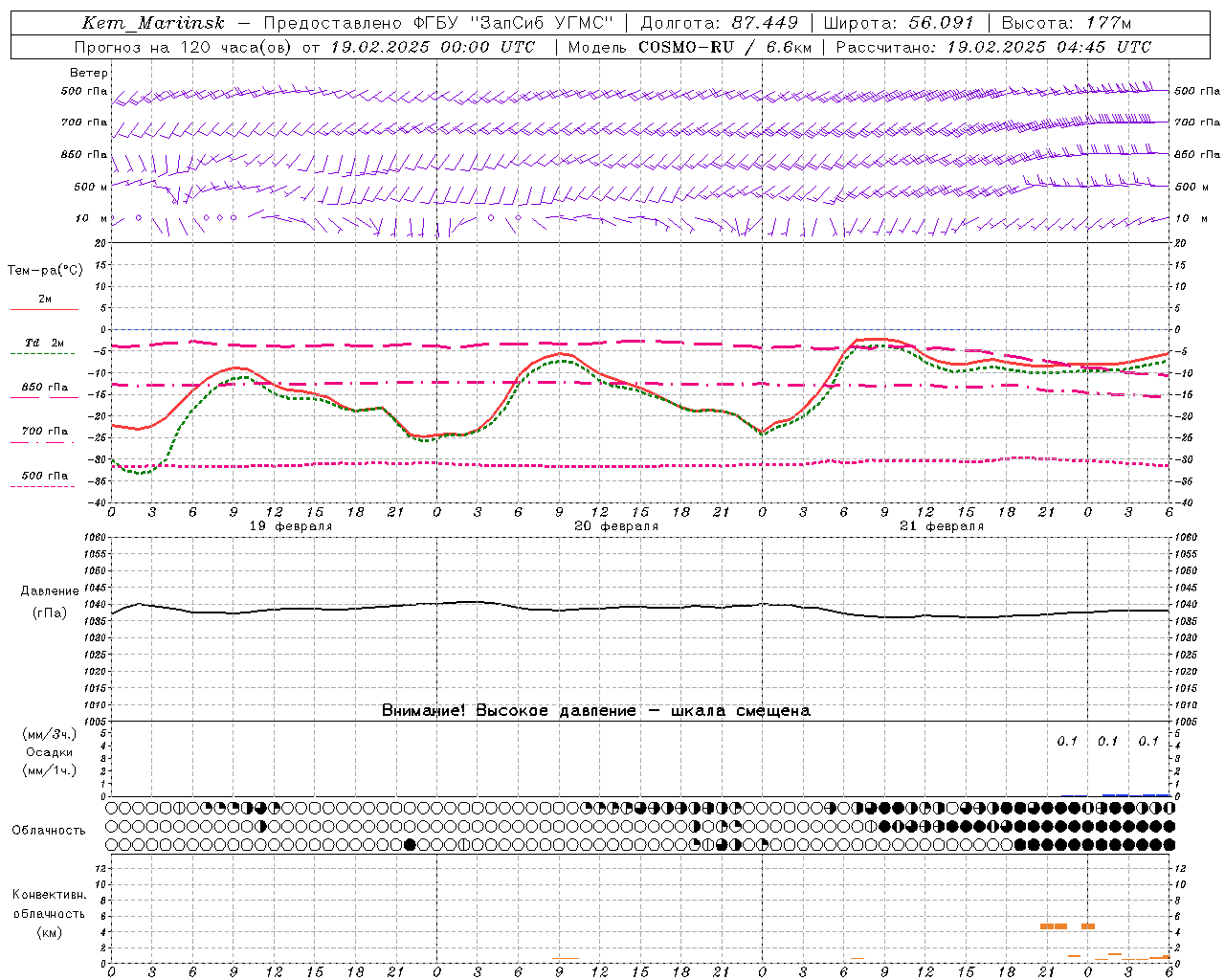Click the Td 2м dew point legend label
The width and height of the screenshot is (1225, 980).
[x=45, y=343]
